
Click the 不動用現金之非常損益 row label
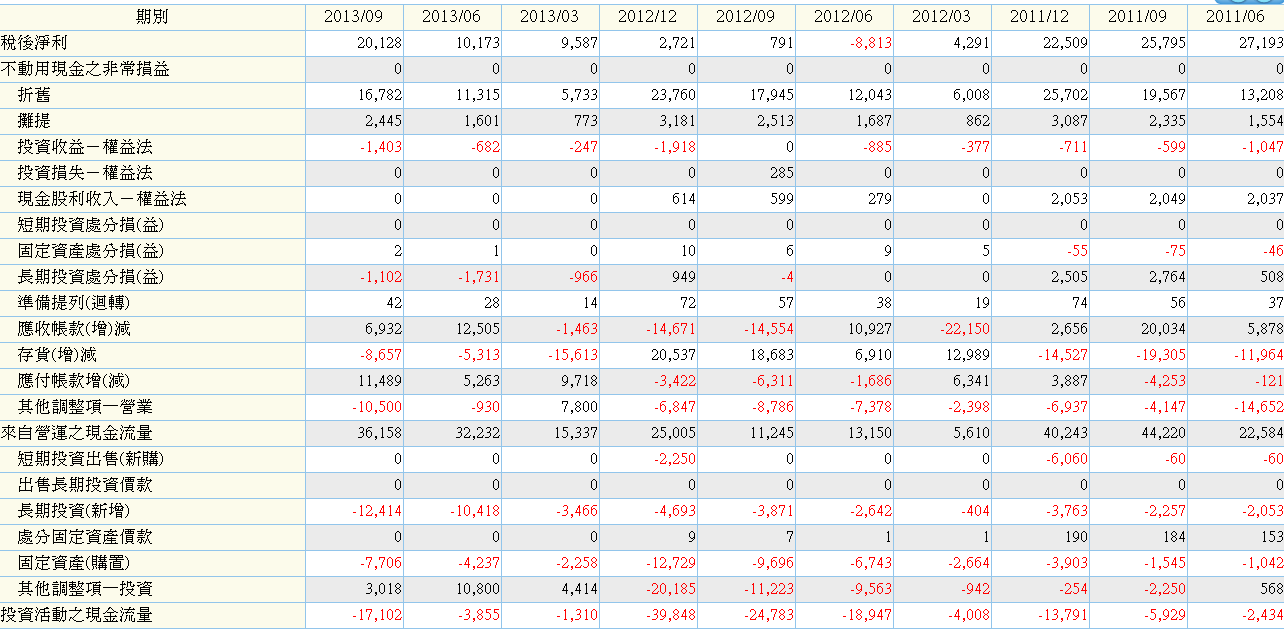pos(85,69)
